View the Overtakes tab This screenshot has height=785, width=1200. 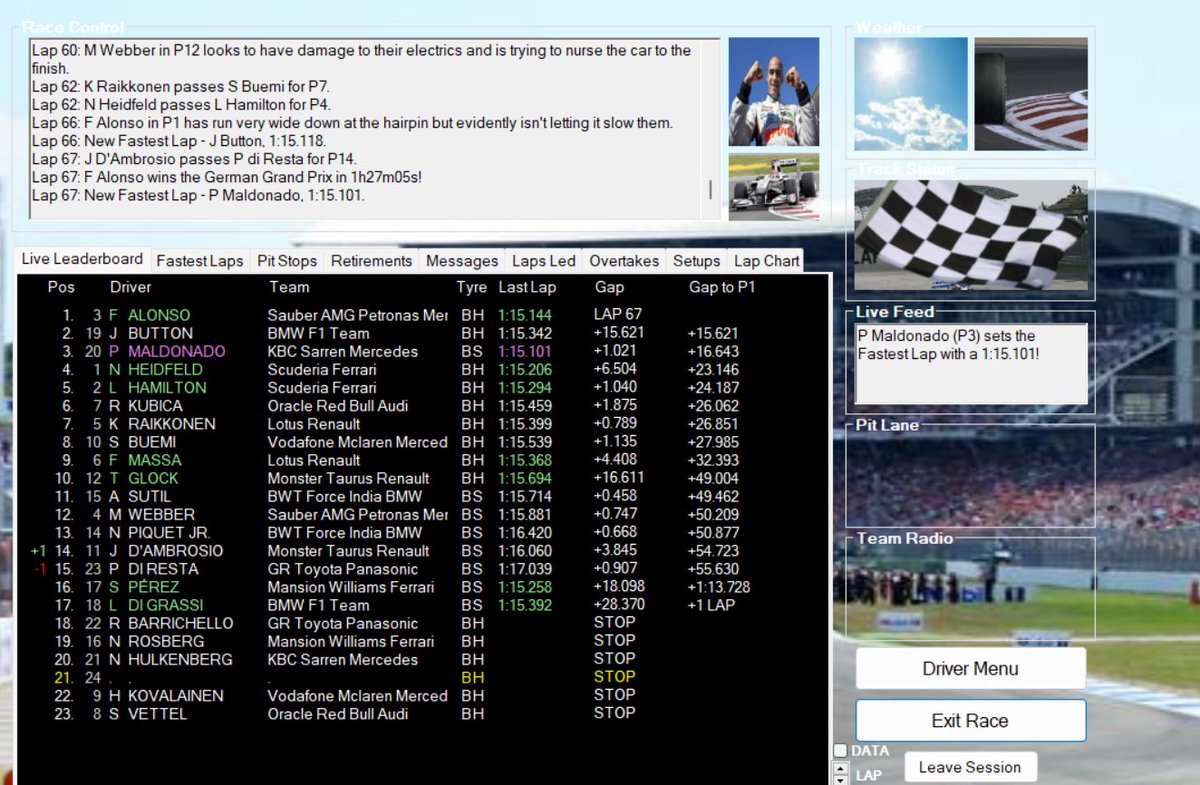(624, 261)
